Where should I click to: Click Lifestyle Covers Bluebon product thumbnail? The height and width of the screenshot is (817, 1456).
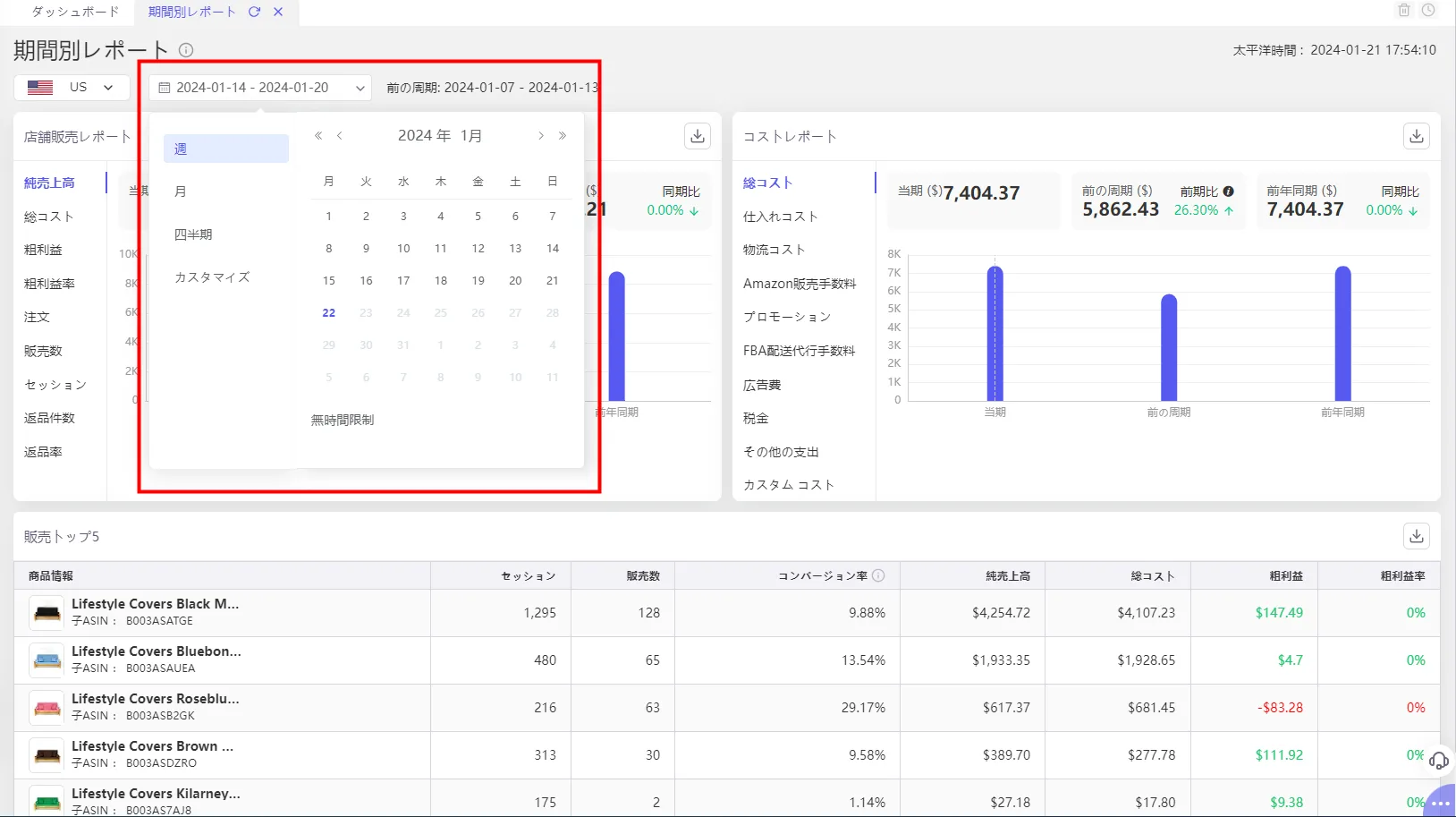[x=47, y=660]
